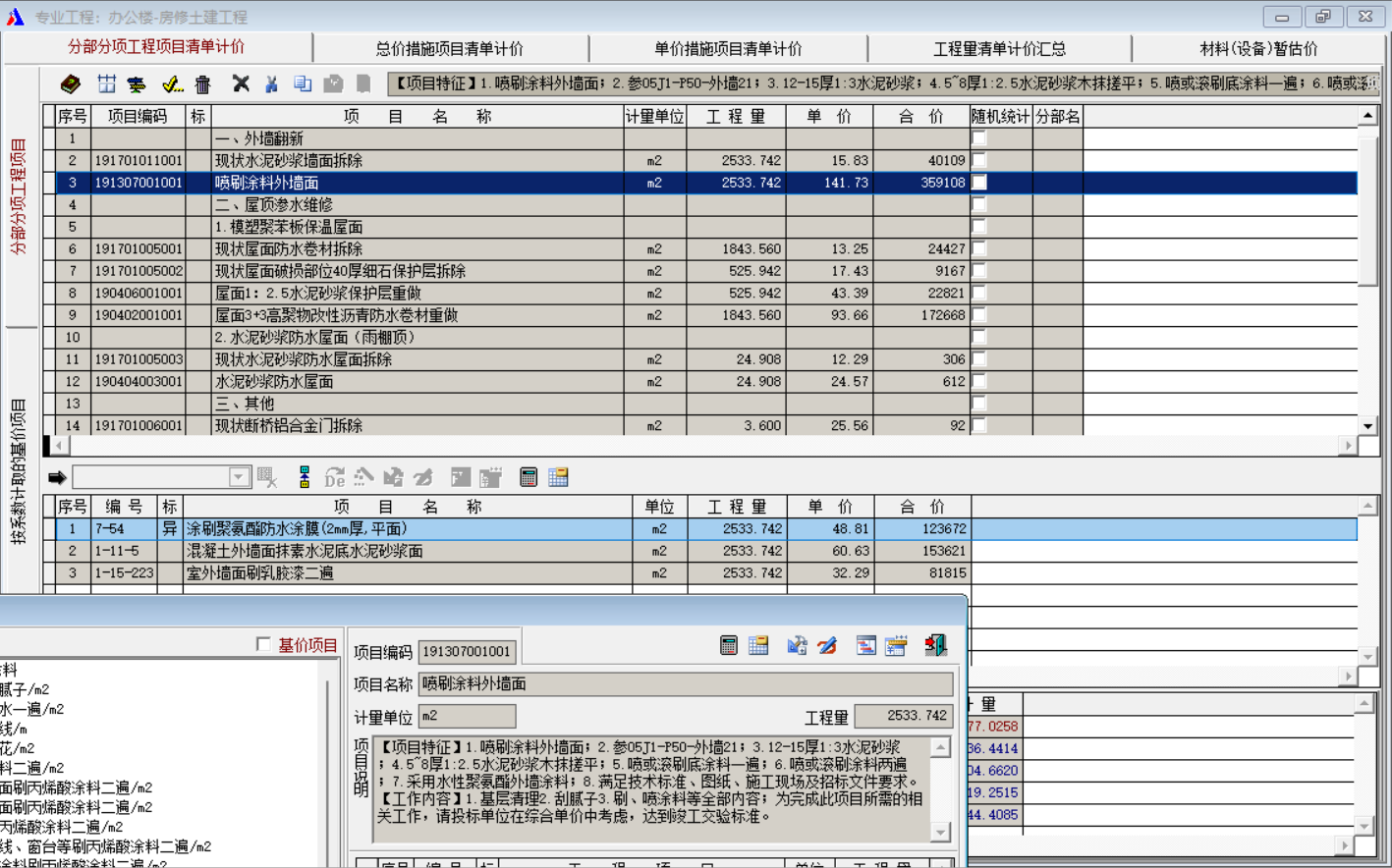Click the yellow checkmark icon in top toolbar
This screenshot has height=868, width=1392.
(172, 84)
